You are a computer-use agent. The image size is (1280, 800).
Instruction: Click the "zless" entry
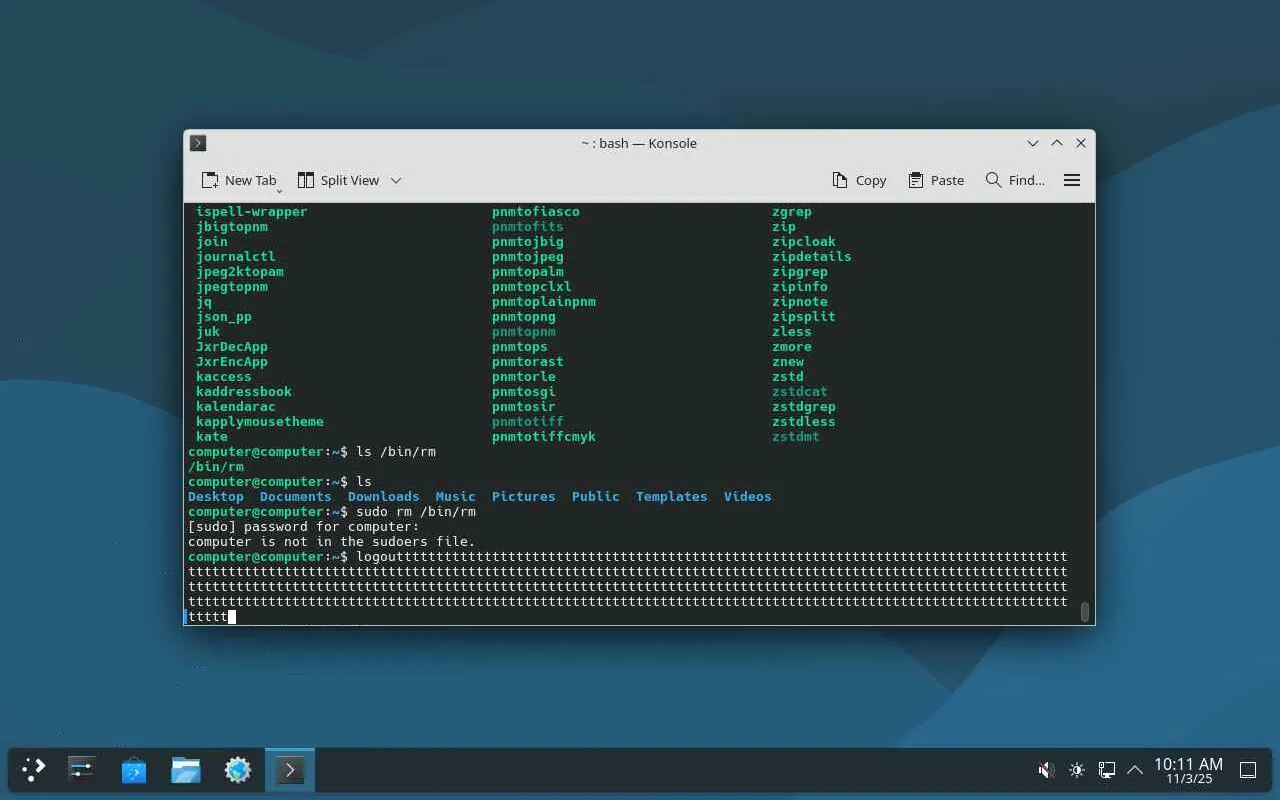[x=792, y=332]
